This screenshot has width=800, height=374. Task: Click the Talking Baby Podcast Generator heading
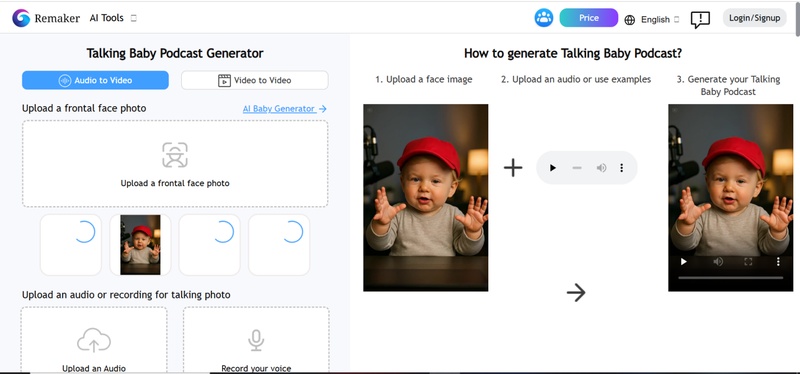[x=175, y=53]
